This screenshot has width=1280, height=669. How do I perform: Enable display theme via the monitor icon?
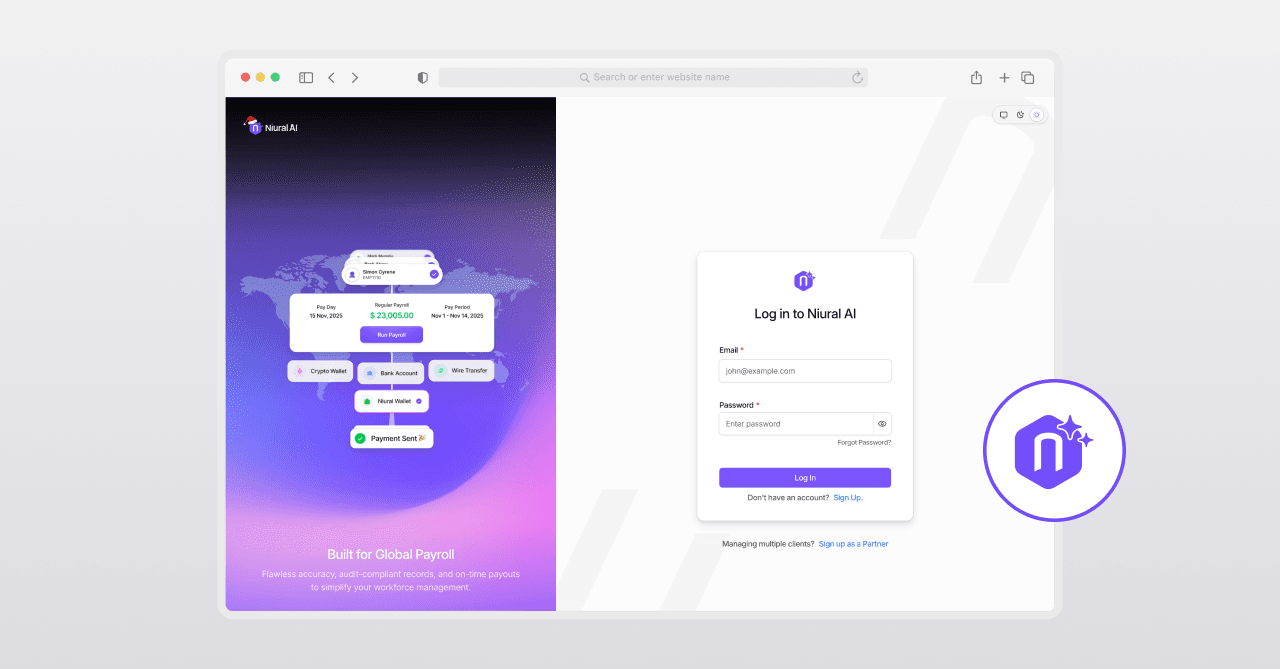[1003, 115]
